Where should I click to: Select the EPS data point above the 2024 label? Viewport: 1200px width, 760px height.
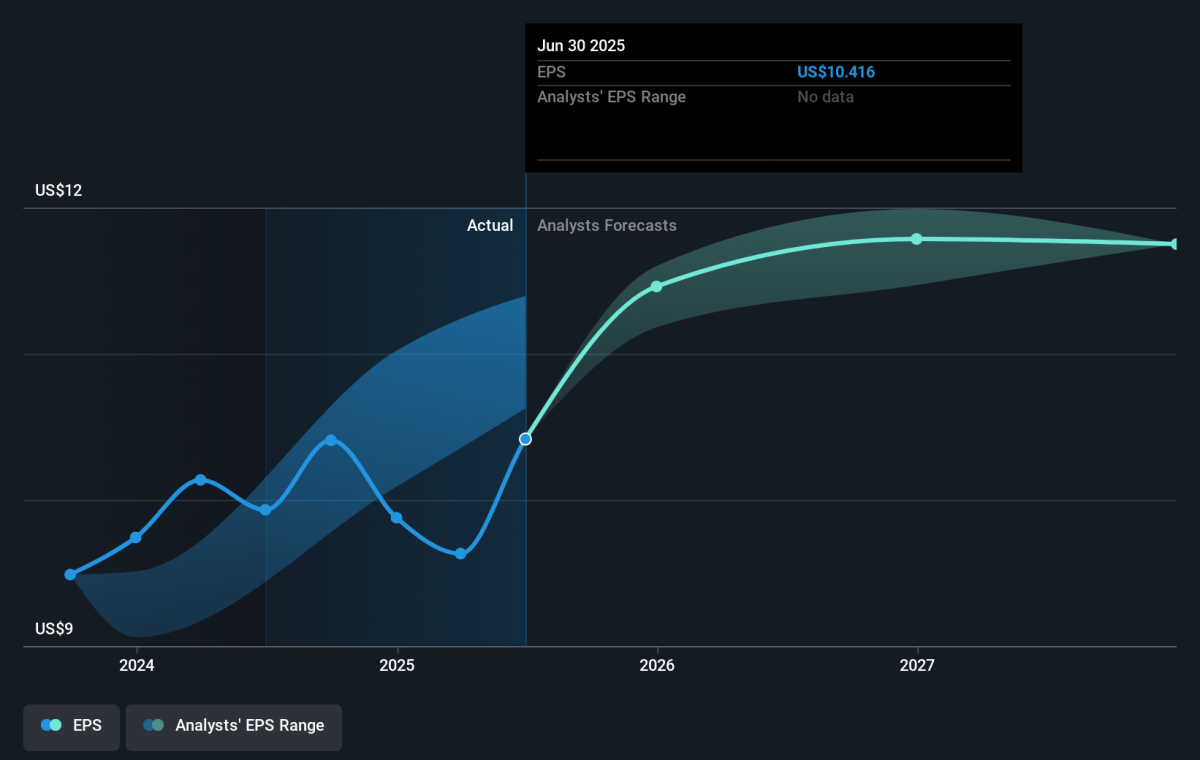click(136, 538)
